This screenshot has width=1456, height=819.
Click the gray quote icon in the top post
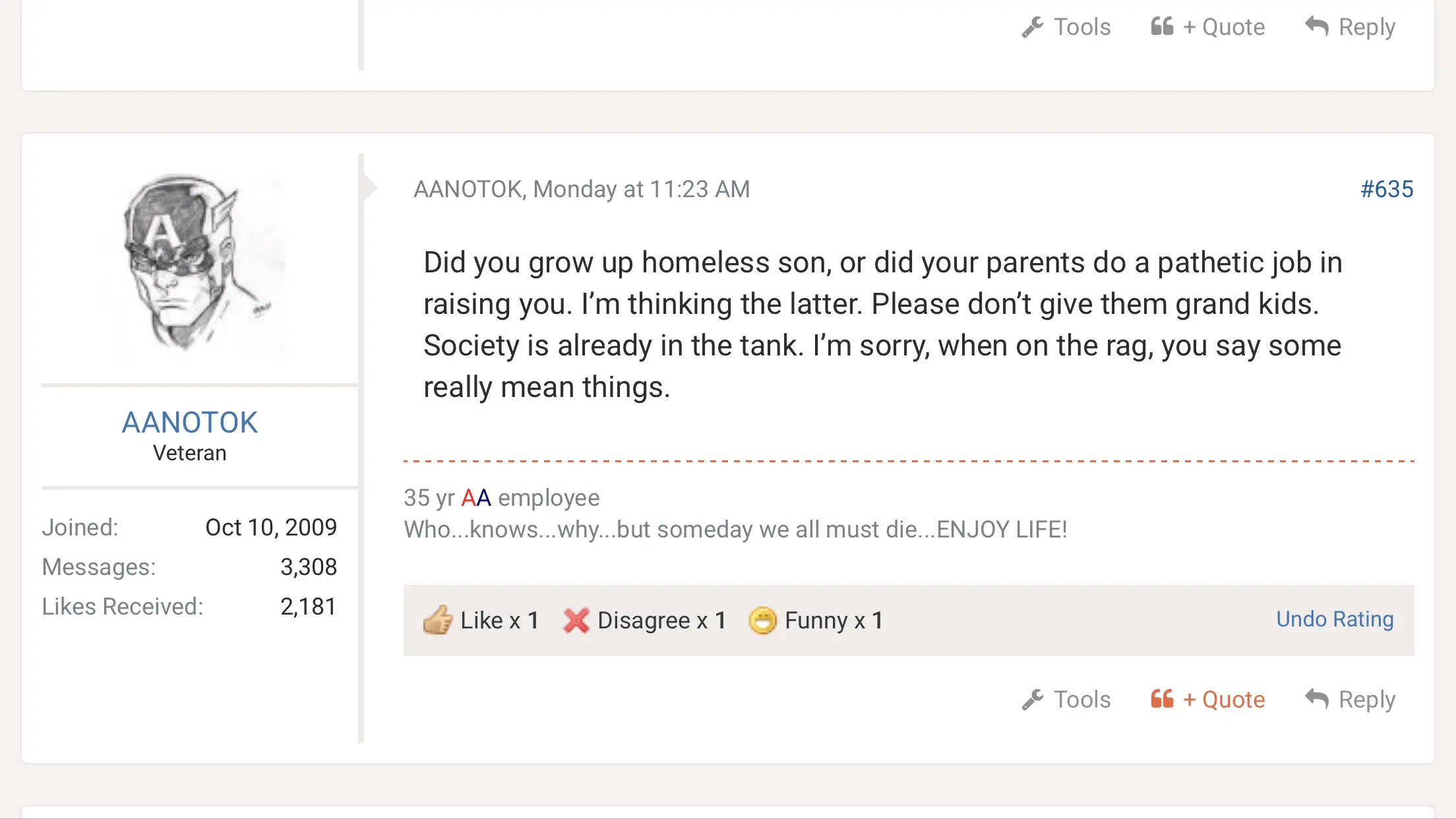pos(1162,26)
